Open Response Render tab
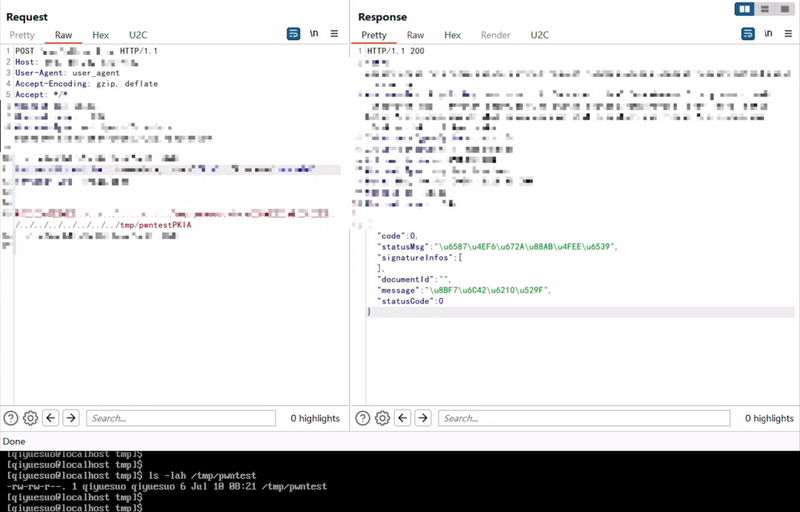800x512 pixels. click(495, 35)
